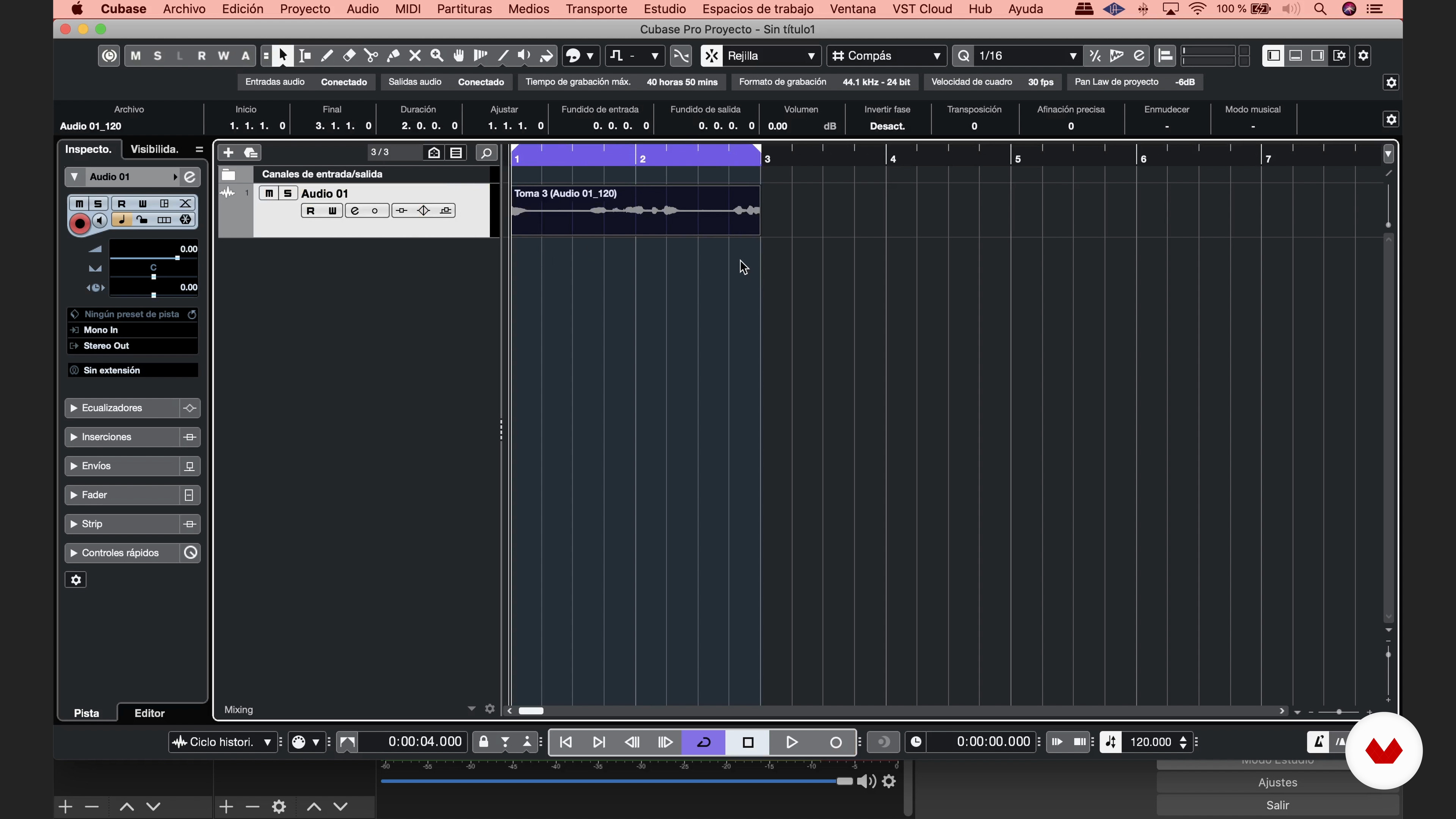
Task: Click the Toma 3 audio event
Action: 636,210
